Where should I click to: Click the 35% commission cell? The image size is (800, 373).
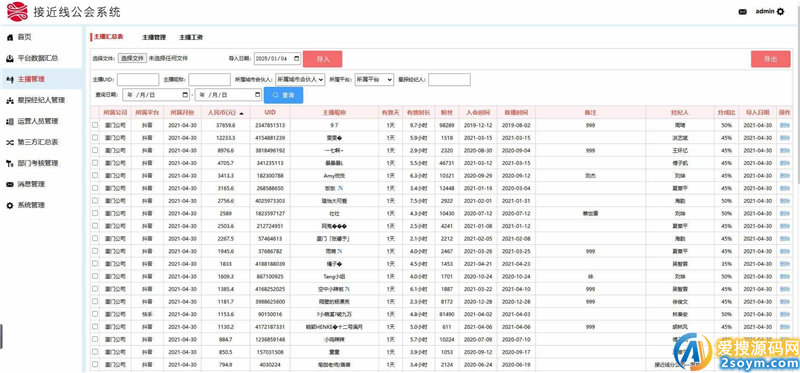pos(726,264)
